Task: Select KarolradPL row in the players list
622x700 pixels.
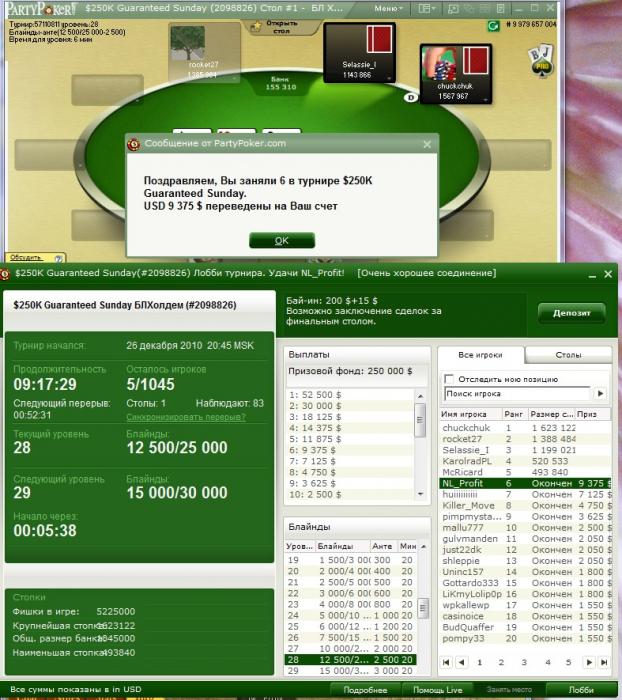Action: pos(525,461)
